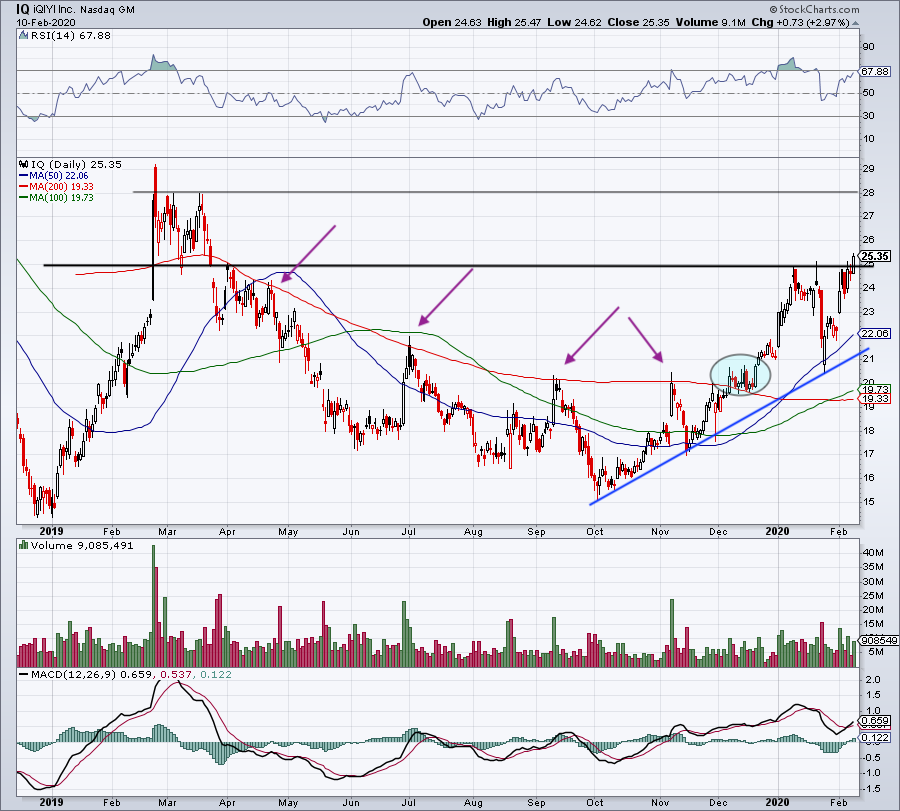Click the blue MA(50) legend line marker
Image resolution: width=900 pixels, height=811 pixels.
[x=23, y=176]
